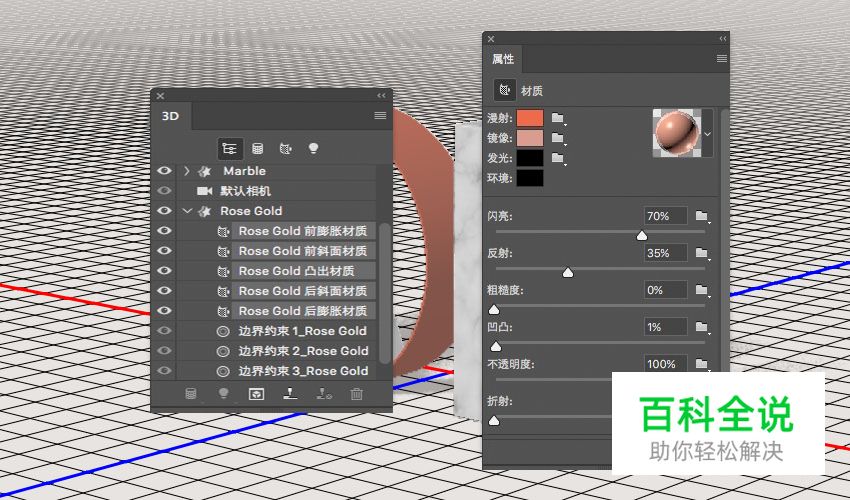Click the 闪亮 slider handle

[x=642, y=235]
